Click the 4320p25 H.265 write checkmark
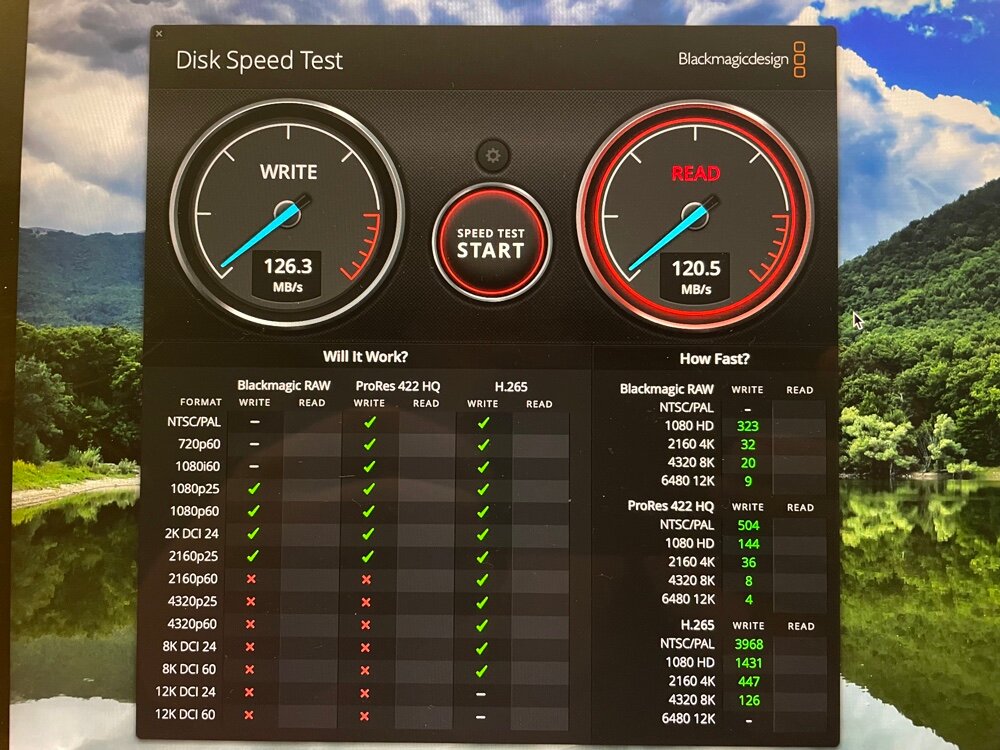Viewport: 1000px width, 750px height. (482, 603)
